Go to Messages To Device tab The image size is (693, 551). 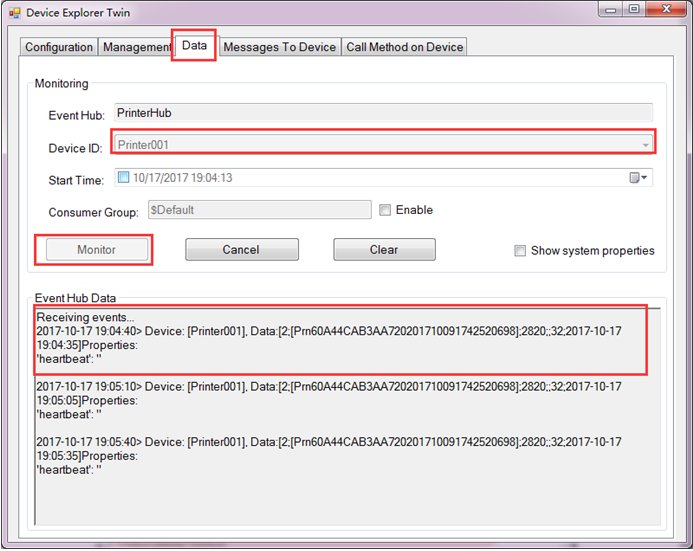coord(279,47)
